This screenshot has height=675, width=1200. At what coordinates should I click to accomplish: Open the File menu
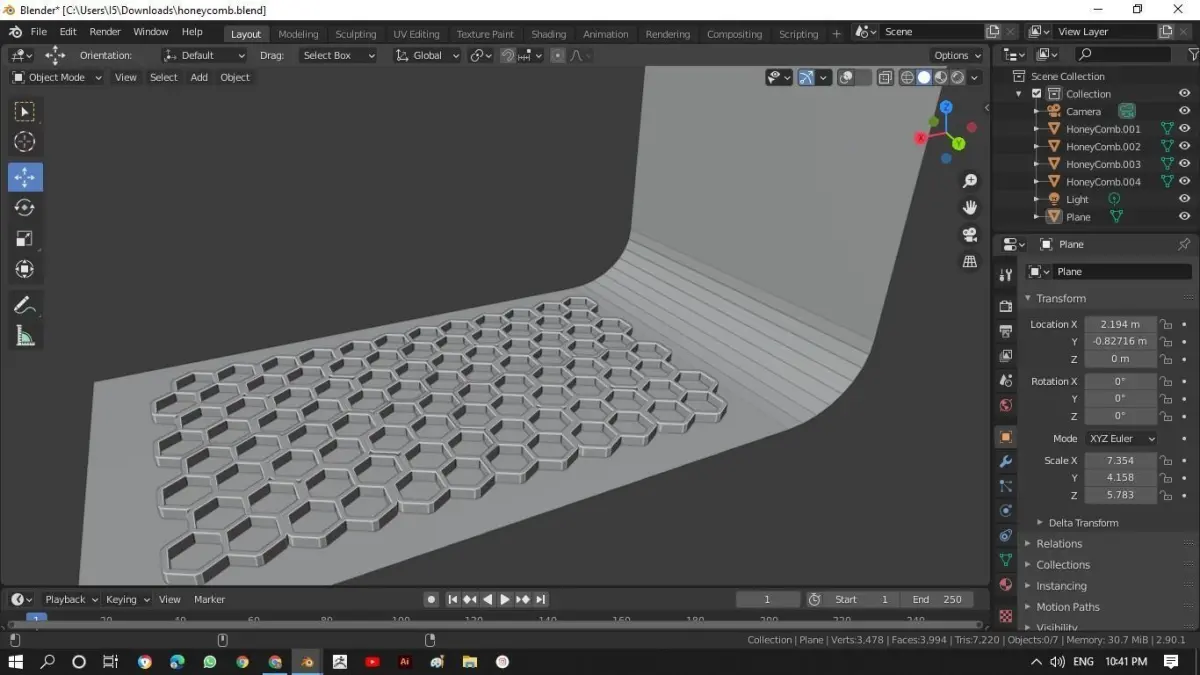click(38, 32)
